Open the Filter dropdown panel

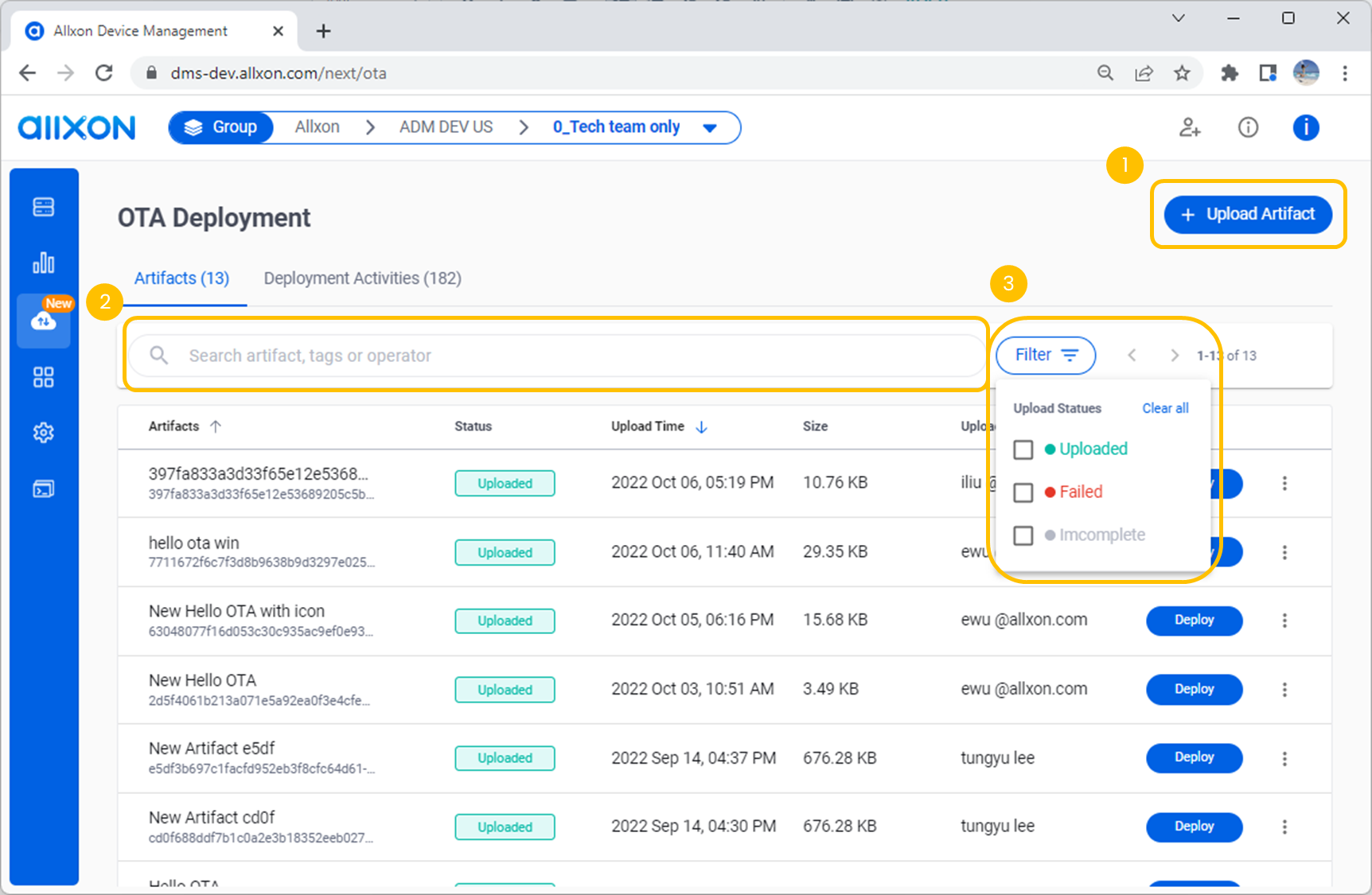pyautogui.click(x=1045, y=355)
